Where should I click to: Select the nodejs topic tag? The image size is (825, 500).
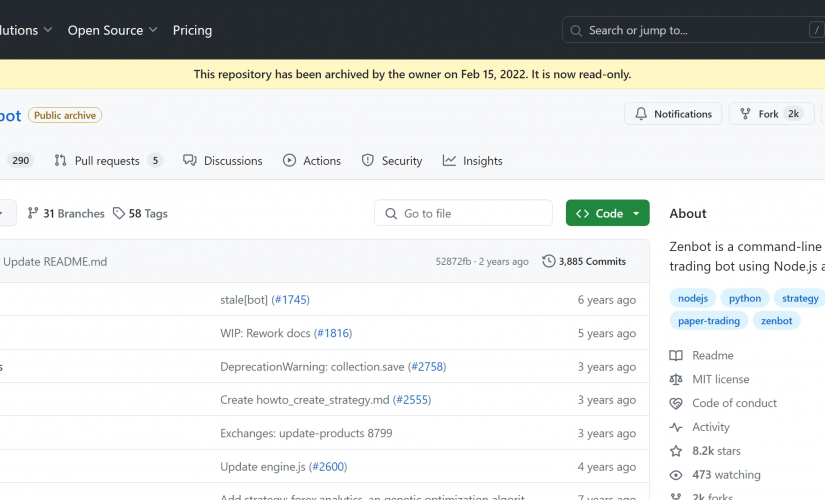coord(693,298)
